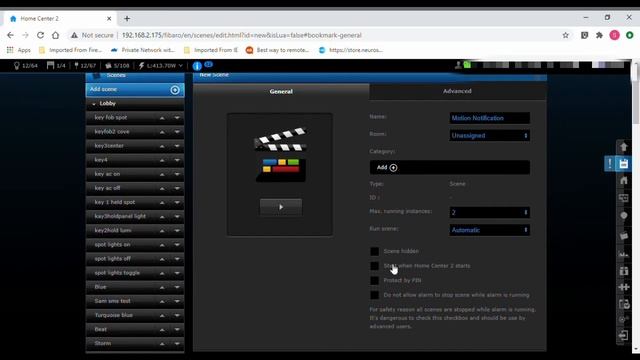640x360 pixels.
Task: Click the lightning bolt power consumption icon
Action: 142,65
